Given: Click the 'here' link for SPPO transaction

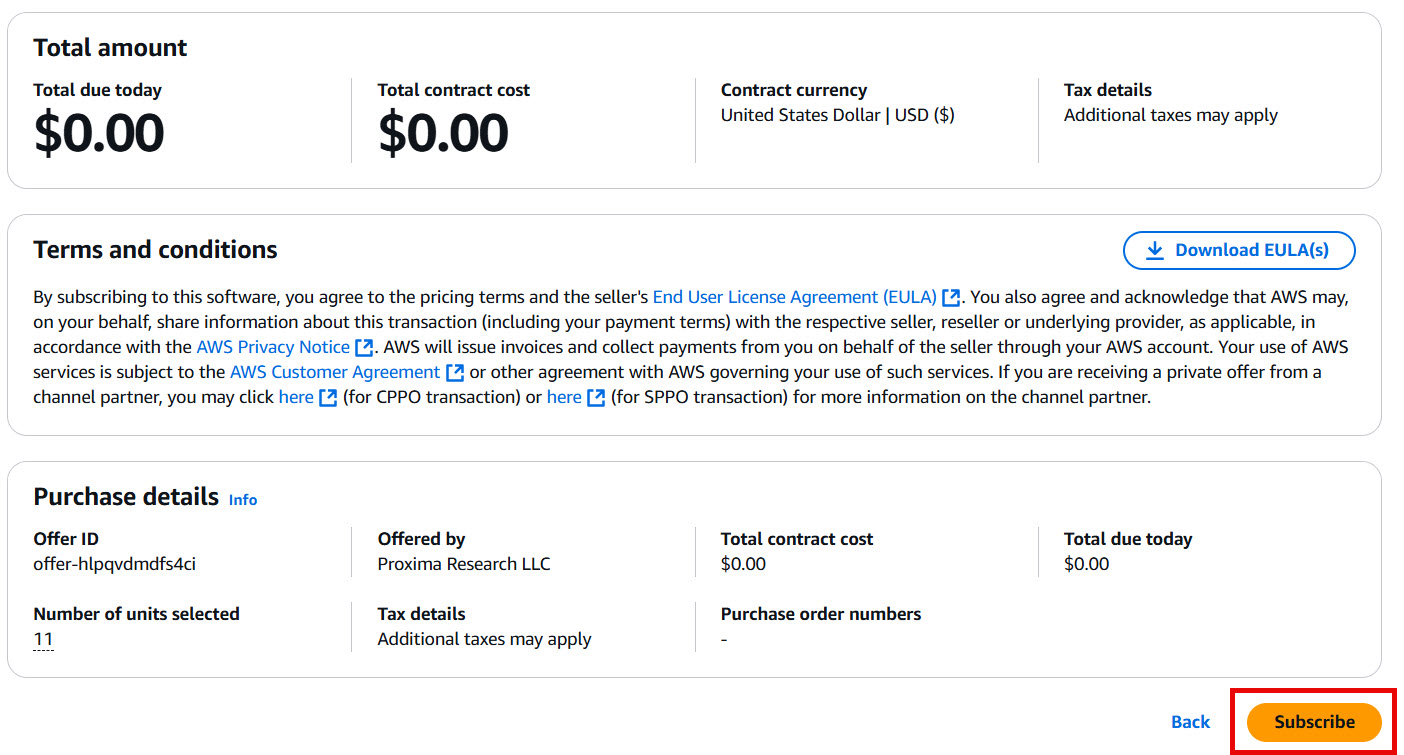Looking at the screenshot, I should [x=564, y=397].
